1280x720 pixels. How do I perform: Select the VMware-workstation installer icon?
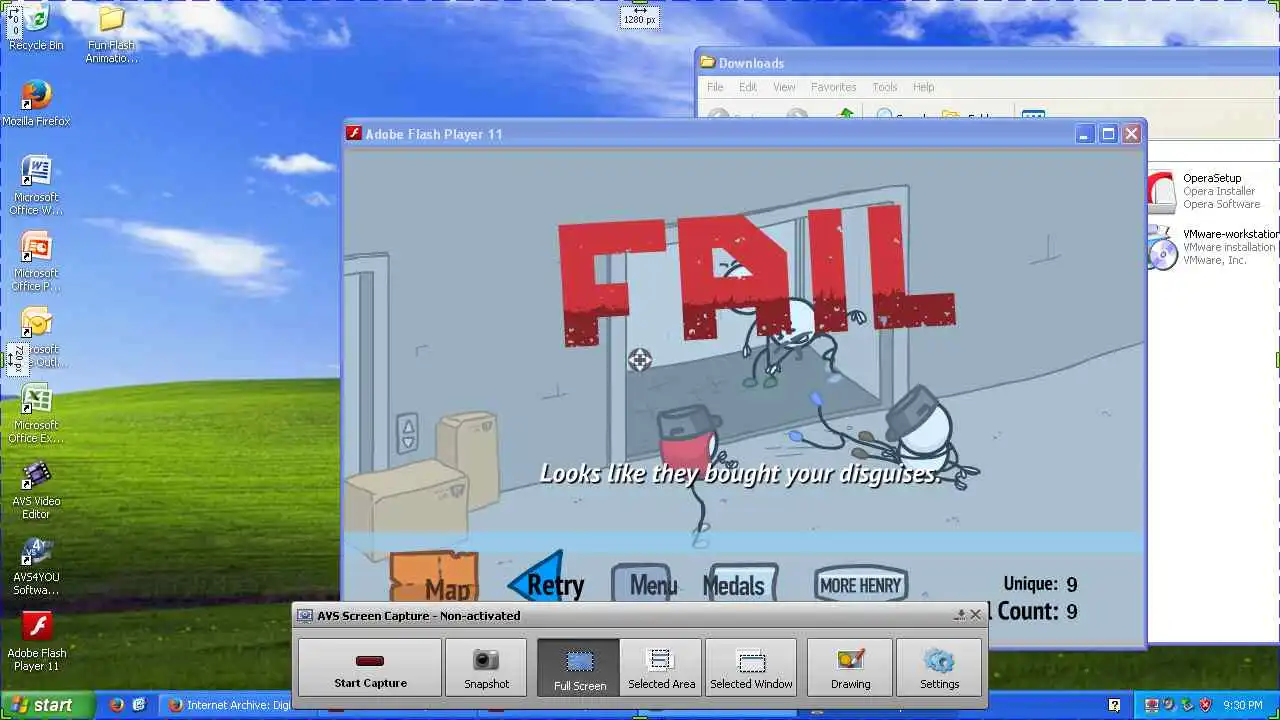(x=1162, y=247)
